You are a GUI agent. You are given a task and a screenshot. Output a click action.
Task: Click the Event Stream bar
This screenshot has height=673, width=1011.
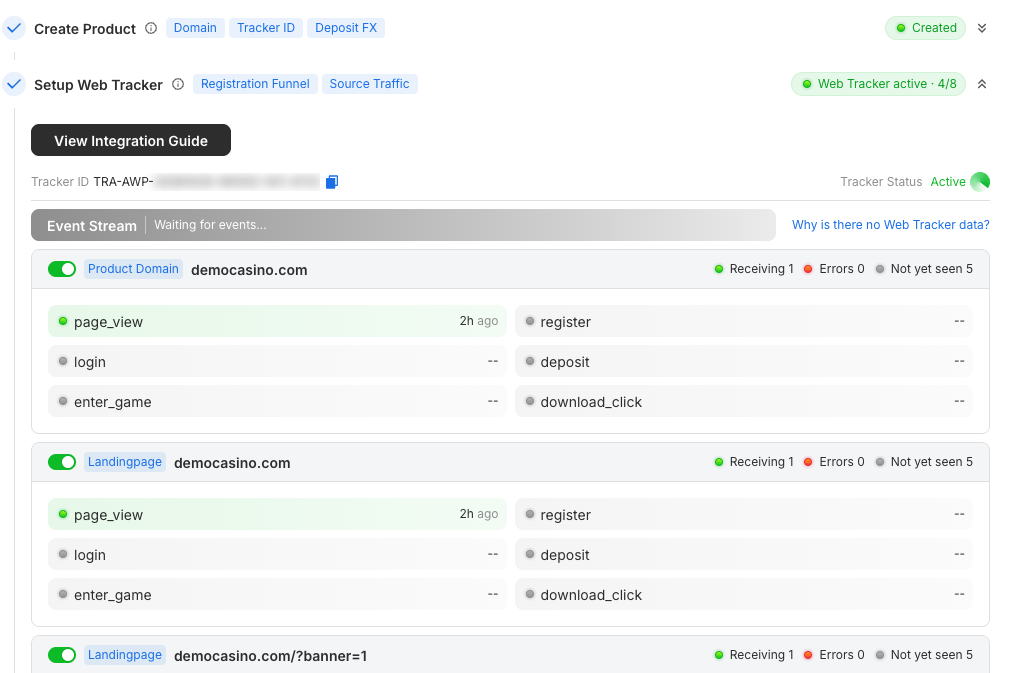pos(403,225)
